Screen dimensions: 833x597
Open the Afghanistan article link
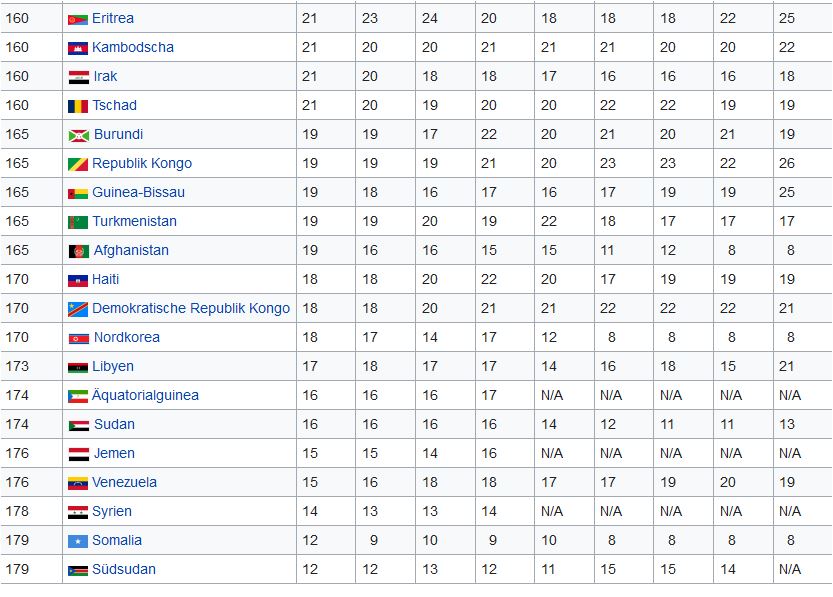point(131,250)
